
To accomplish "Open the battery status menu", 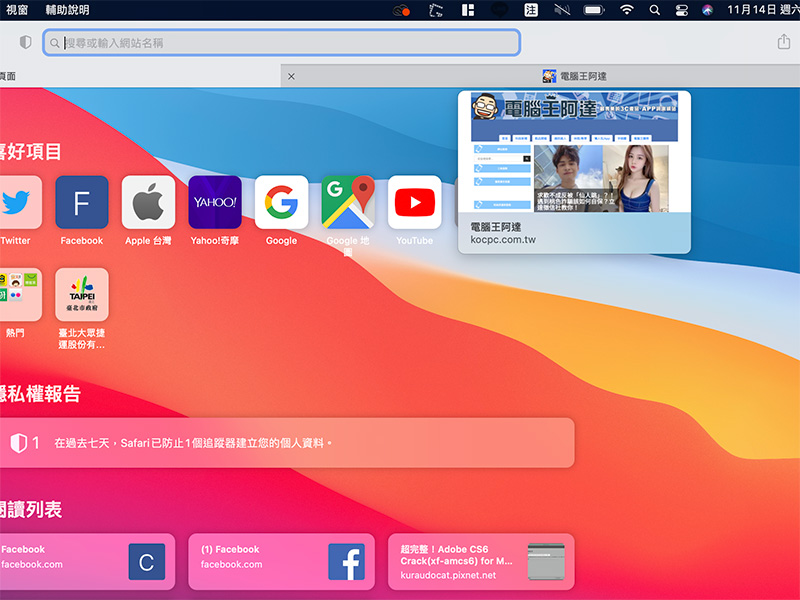I will point(594,10).
